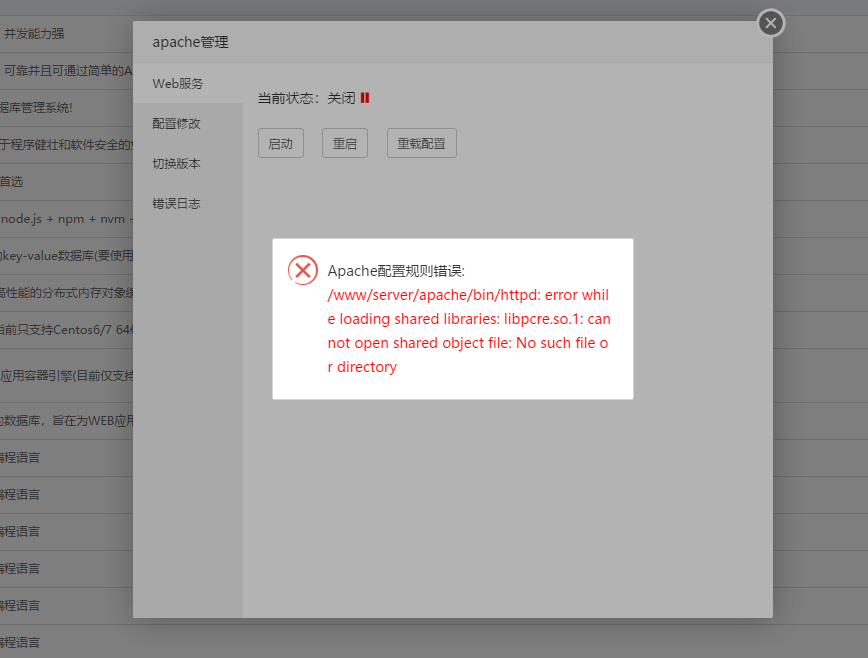Switch to the 切换版本 tab

coord(188,164)
